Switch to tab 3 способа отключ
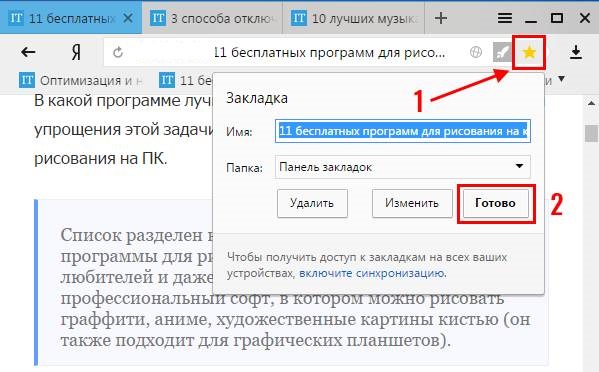The width and height of the screenshot is (599, 372). [x=212, y=18]
